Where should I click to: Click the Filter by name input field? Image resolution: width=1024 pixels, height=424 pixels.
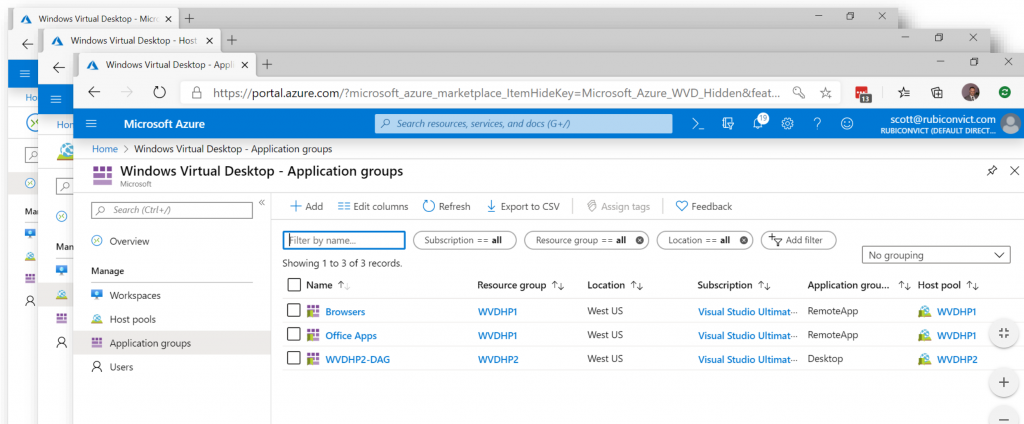(344, 240)
